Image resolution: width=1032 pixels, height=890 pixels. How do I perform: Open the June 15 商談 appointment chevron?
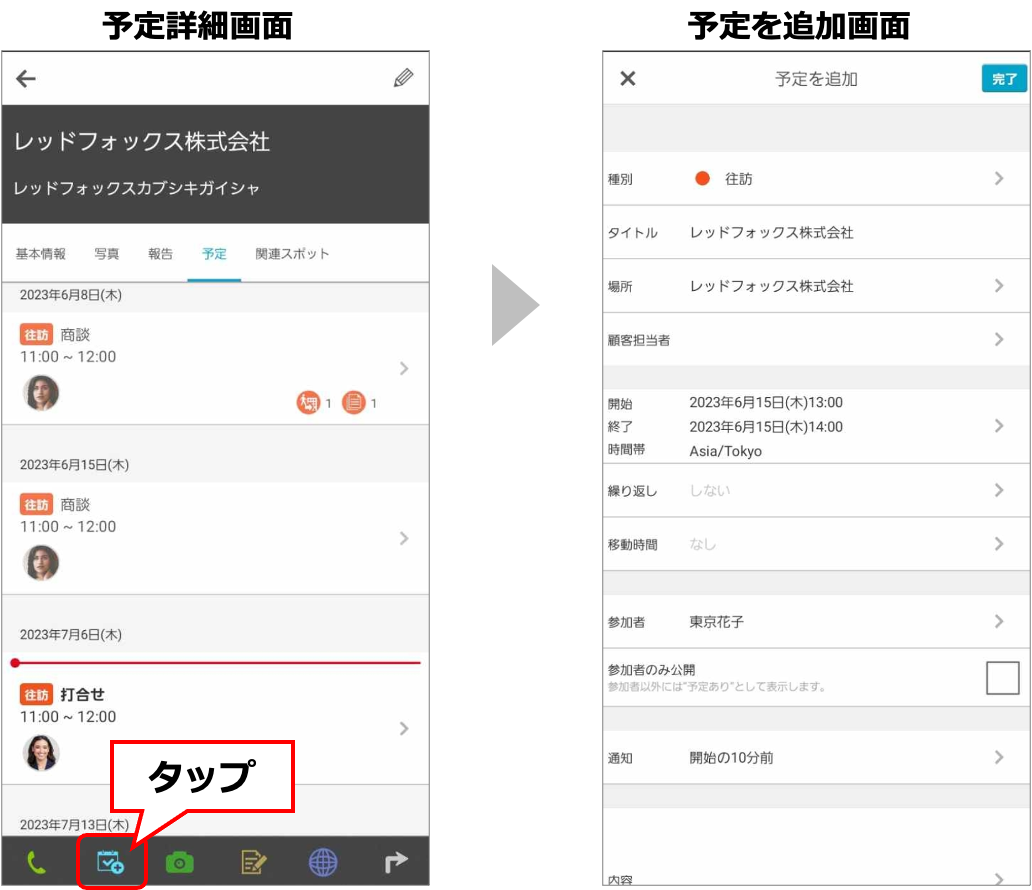[404, 538]
